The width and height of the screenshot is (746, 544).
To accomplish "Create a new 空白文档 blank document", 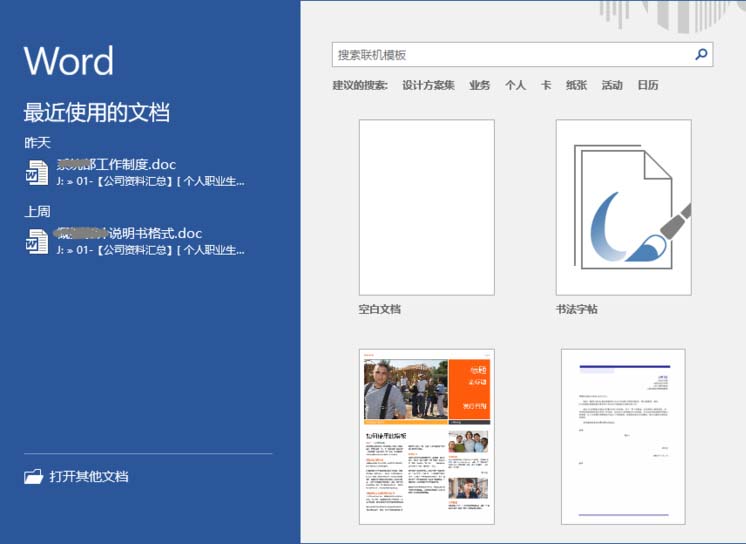I will (x=427, y=207).
